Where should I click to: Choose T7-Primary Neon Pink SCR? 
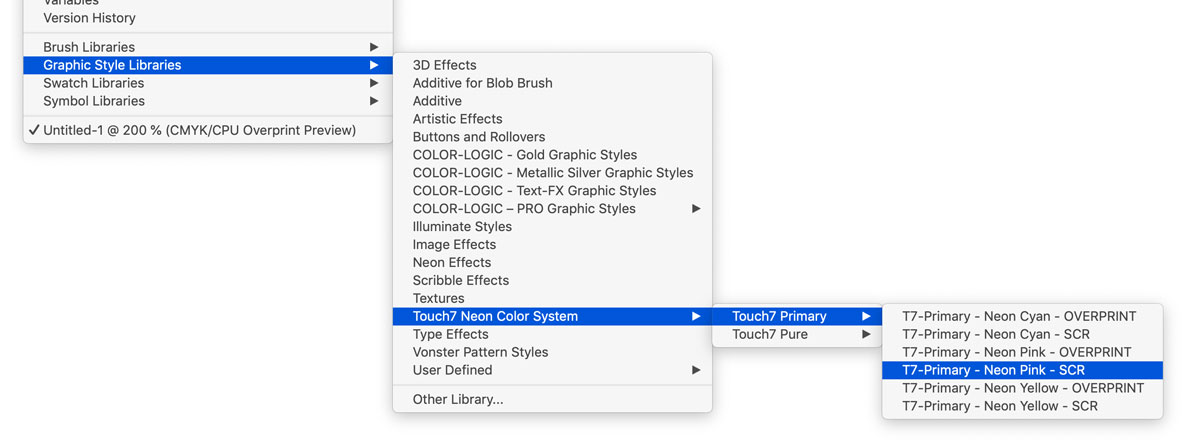click(1022, 371)
